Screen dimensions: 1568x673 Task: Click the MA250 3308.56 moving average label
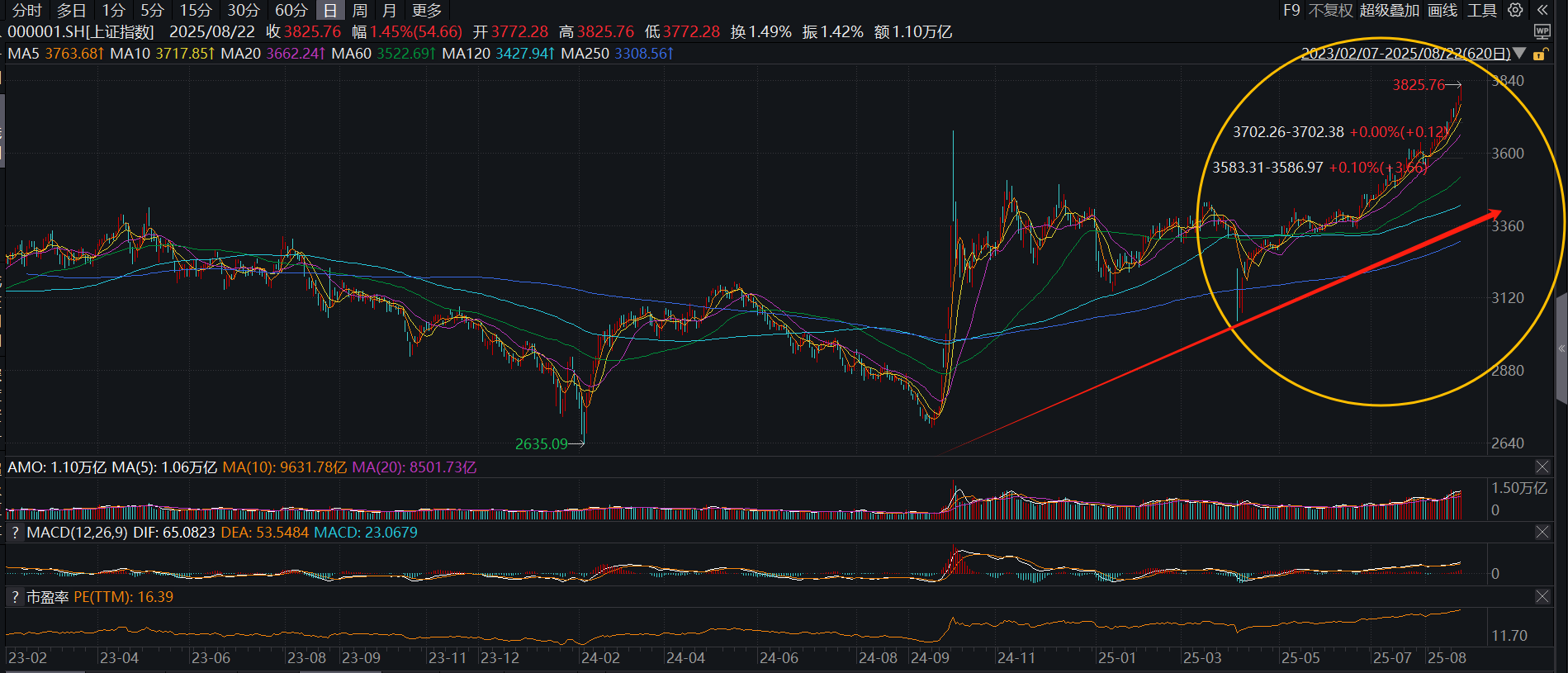[x=618, y=54]
